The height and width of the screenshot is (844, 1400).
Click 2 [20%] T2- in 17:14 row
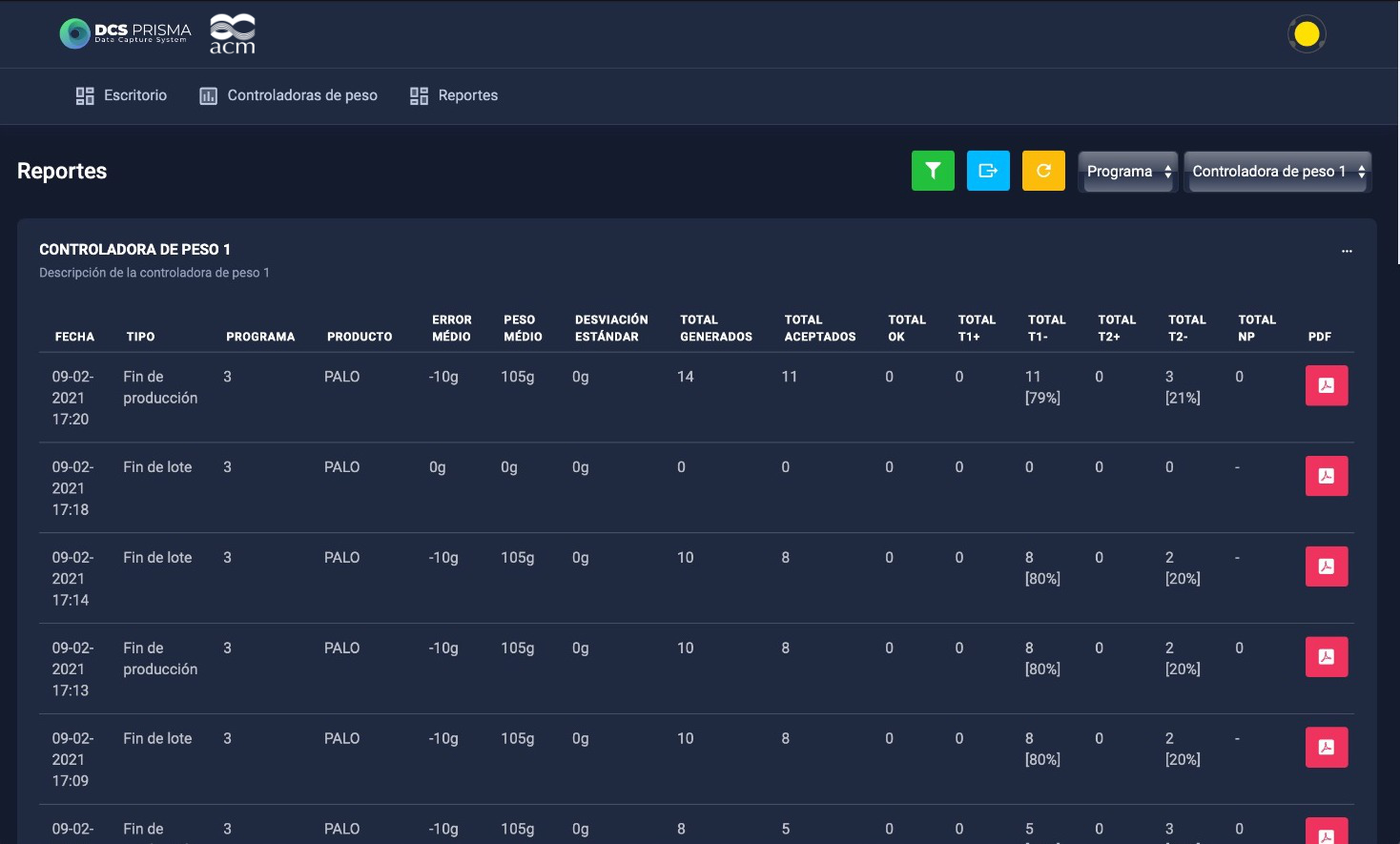click(x=1183, y=568)
